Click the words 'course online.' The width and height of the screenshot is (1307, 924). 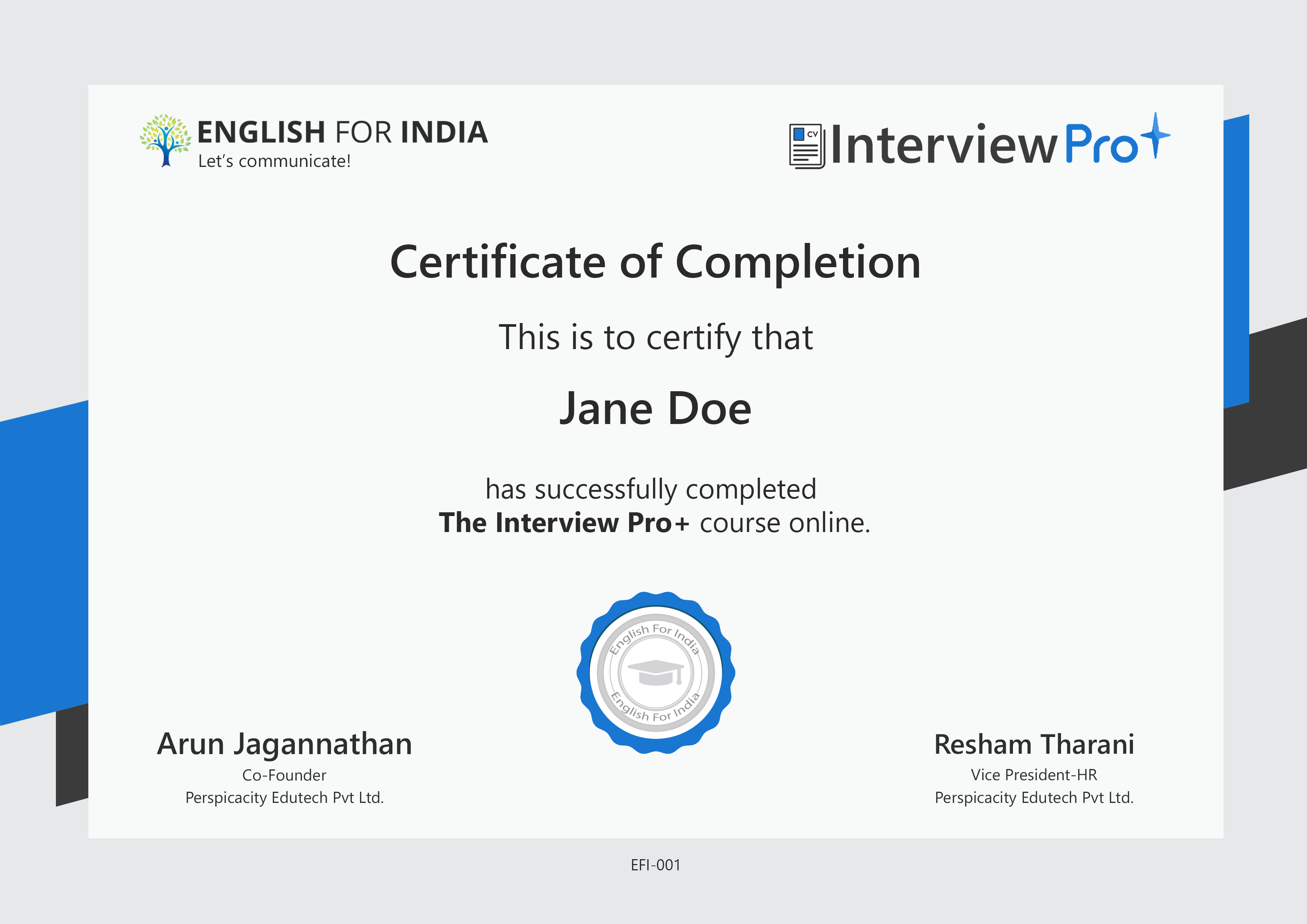pyautogui.click(x=785, y=523)
